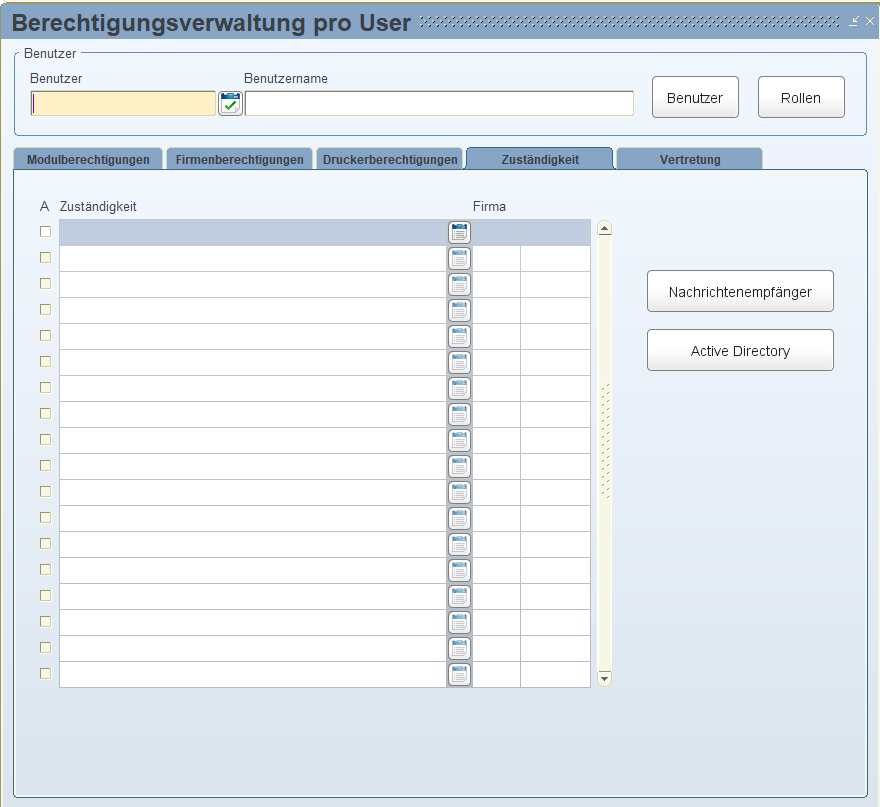This screenshot has height=807, width=880.
Task: Click the list icon in last Zuständigkeit row
Action: pyautogui.click(x=459, y=675)
